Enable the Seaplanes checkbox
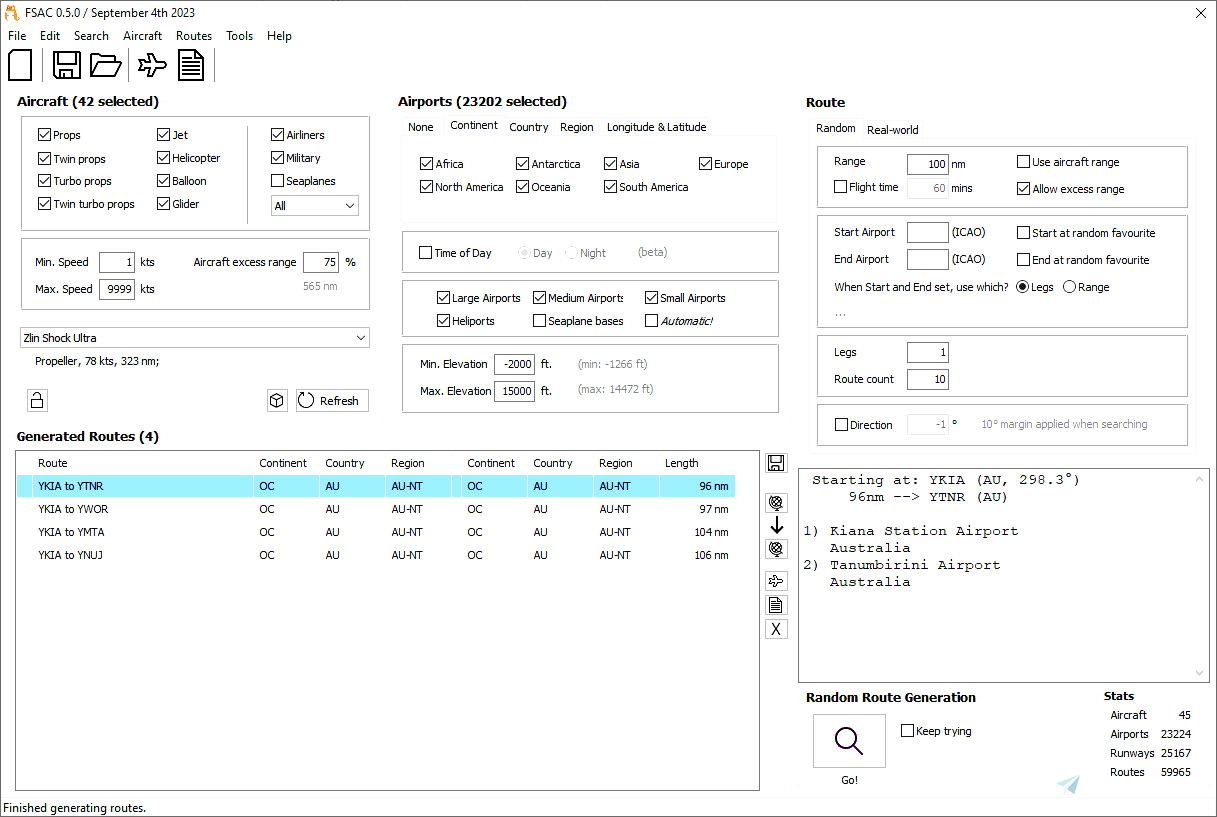 tap(278, 181)
